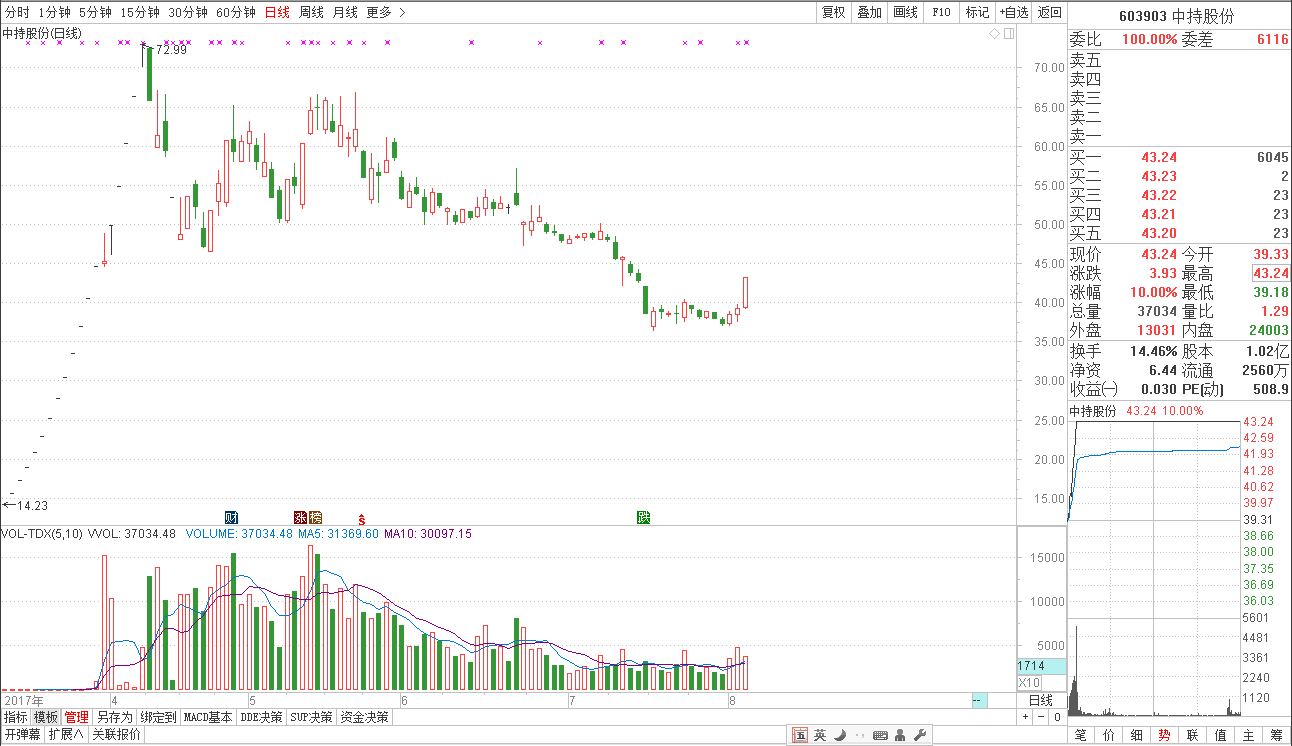The image size is (1292, 746).
Task: Click the person icon in IME bar
Action: tap(901, 735)
